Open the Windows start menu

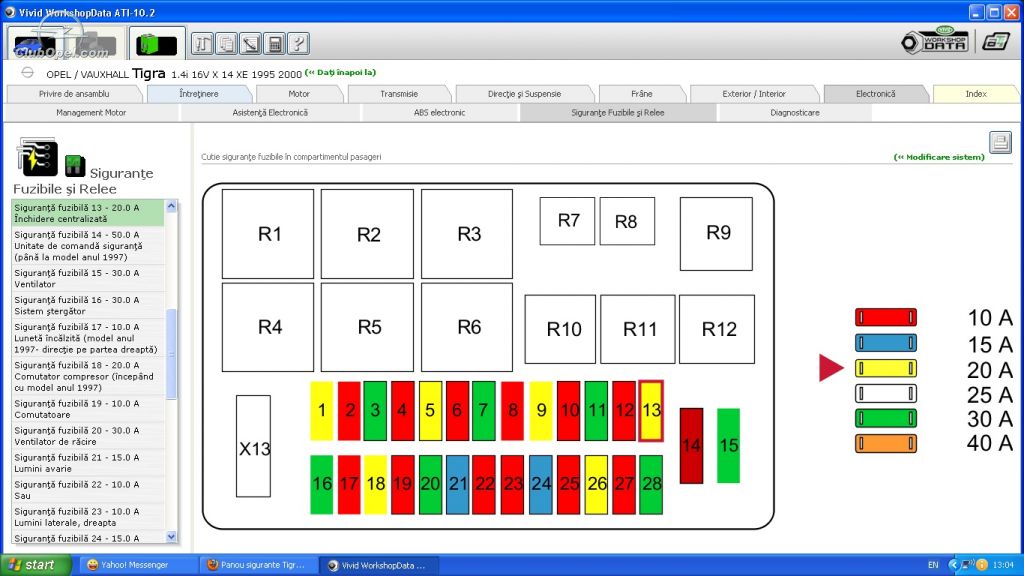[x=35, y=565]
